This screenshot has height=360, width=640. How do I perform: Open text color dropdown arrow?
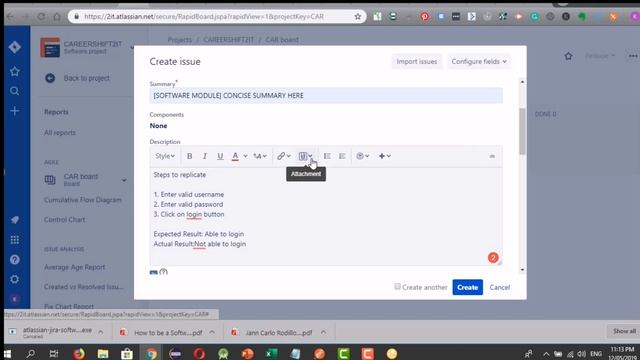click(x=245, y=156)
